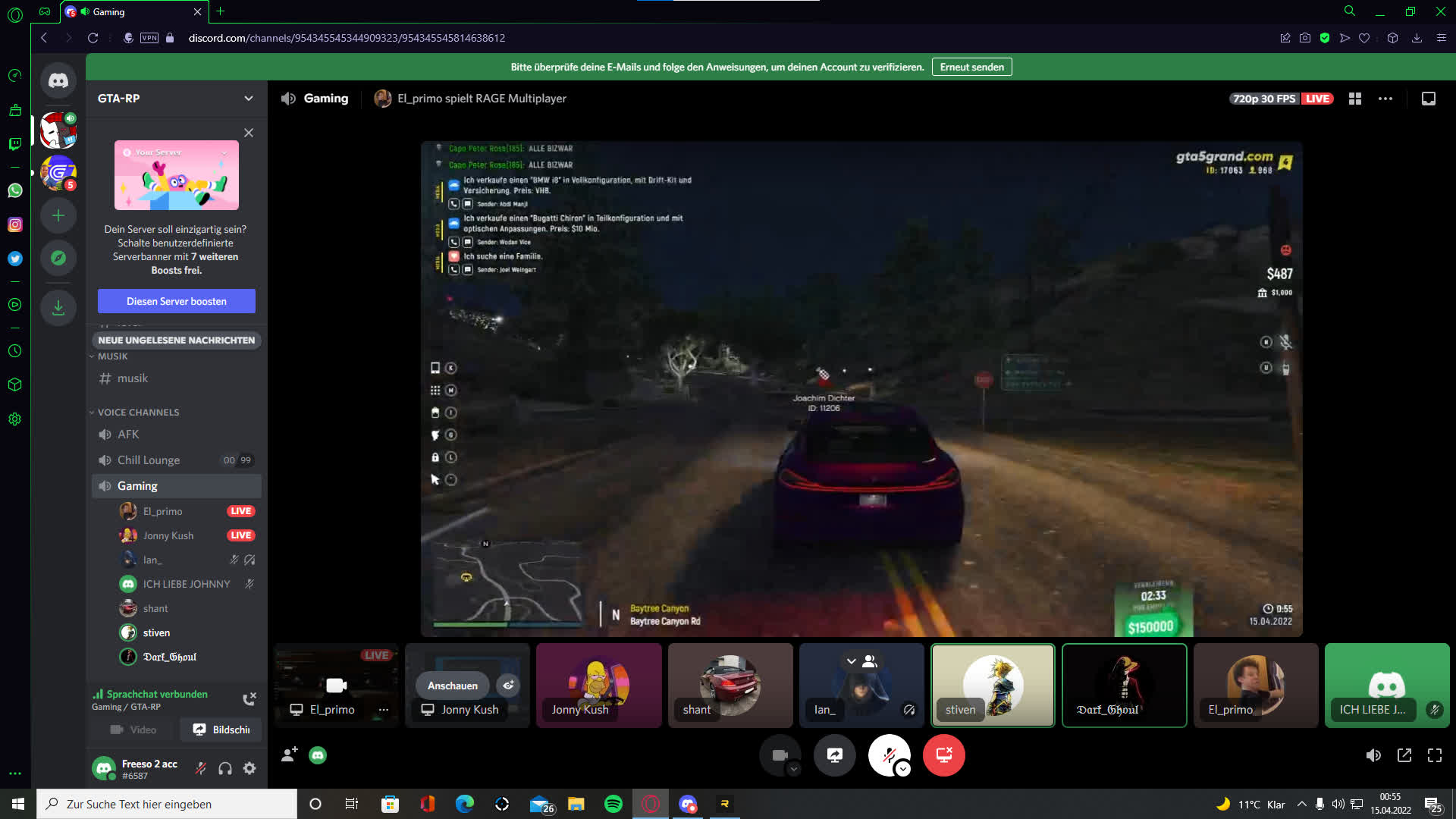
Task: Open inbox icon in top right
Action: click(x=1429, y=99)
